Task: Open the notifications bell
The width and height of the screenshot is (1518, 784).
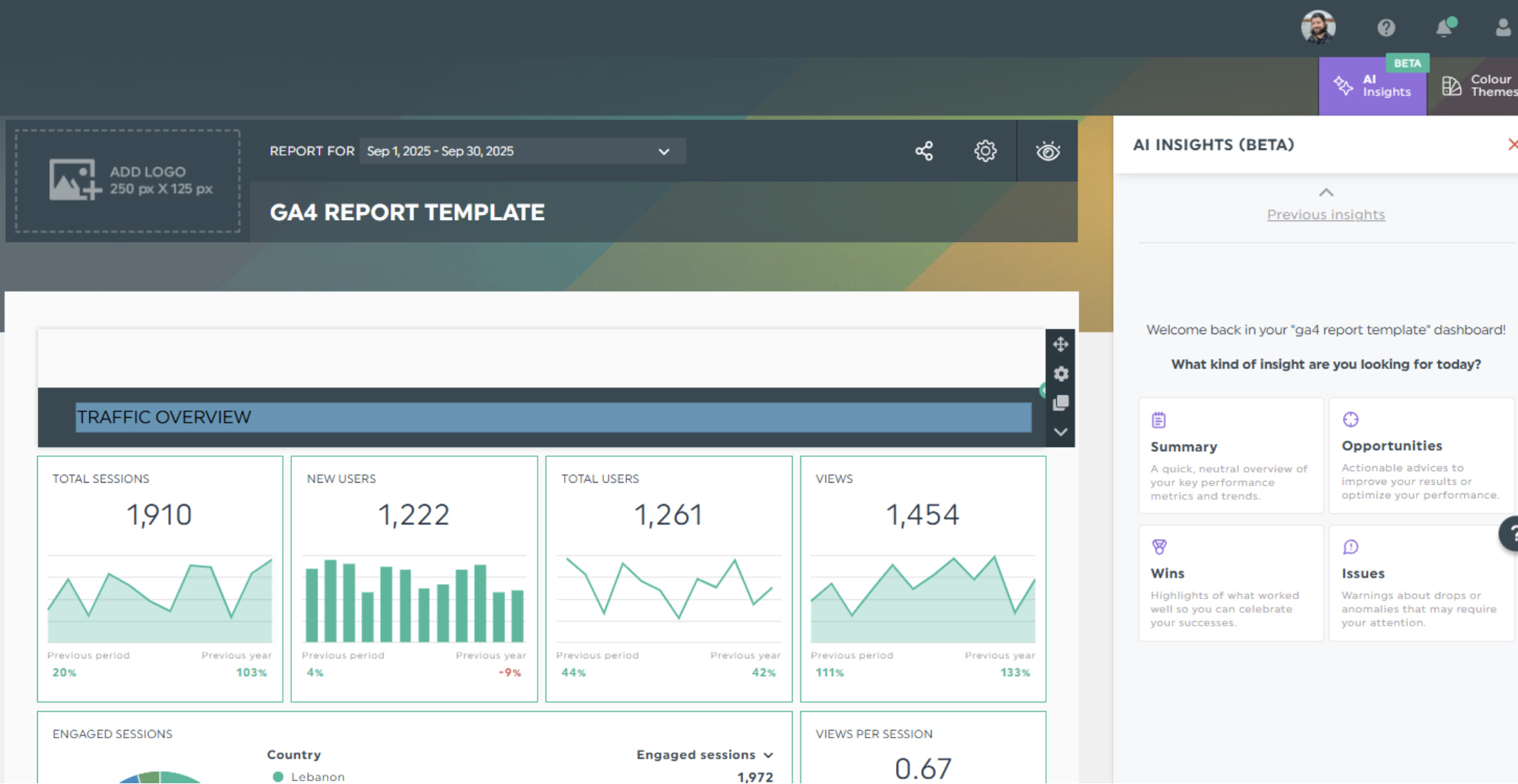Action: tap(1444, 28)
